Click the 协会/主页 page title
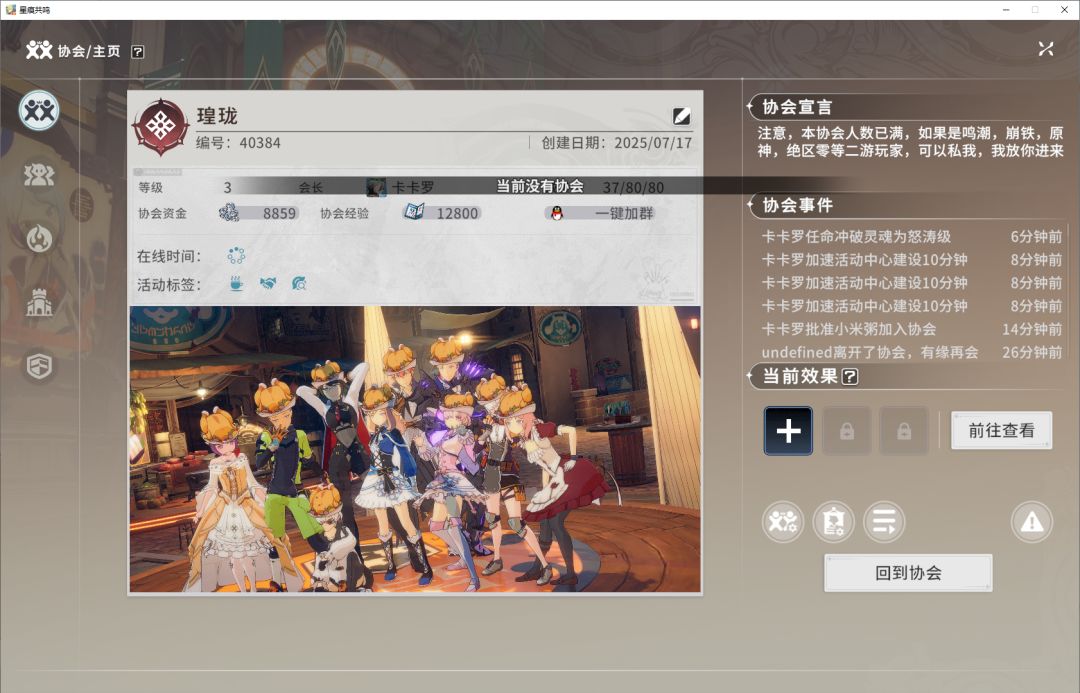Screen dimensions: 1080x693 point(89,52)
